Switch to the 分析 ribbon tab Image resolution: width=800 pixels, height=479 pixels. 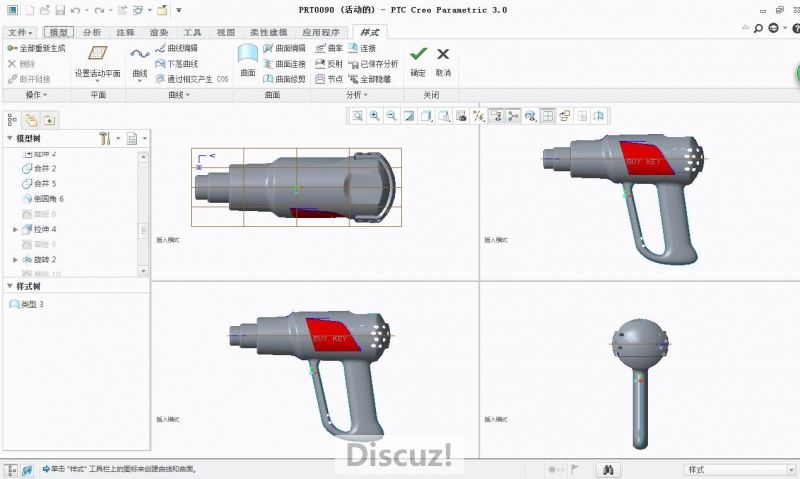[x=91, y=32]
